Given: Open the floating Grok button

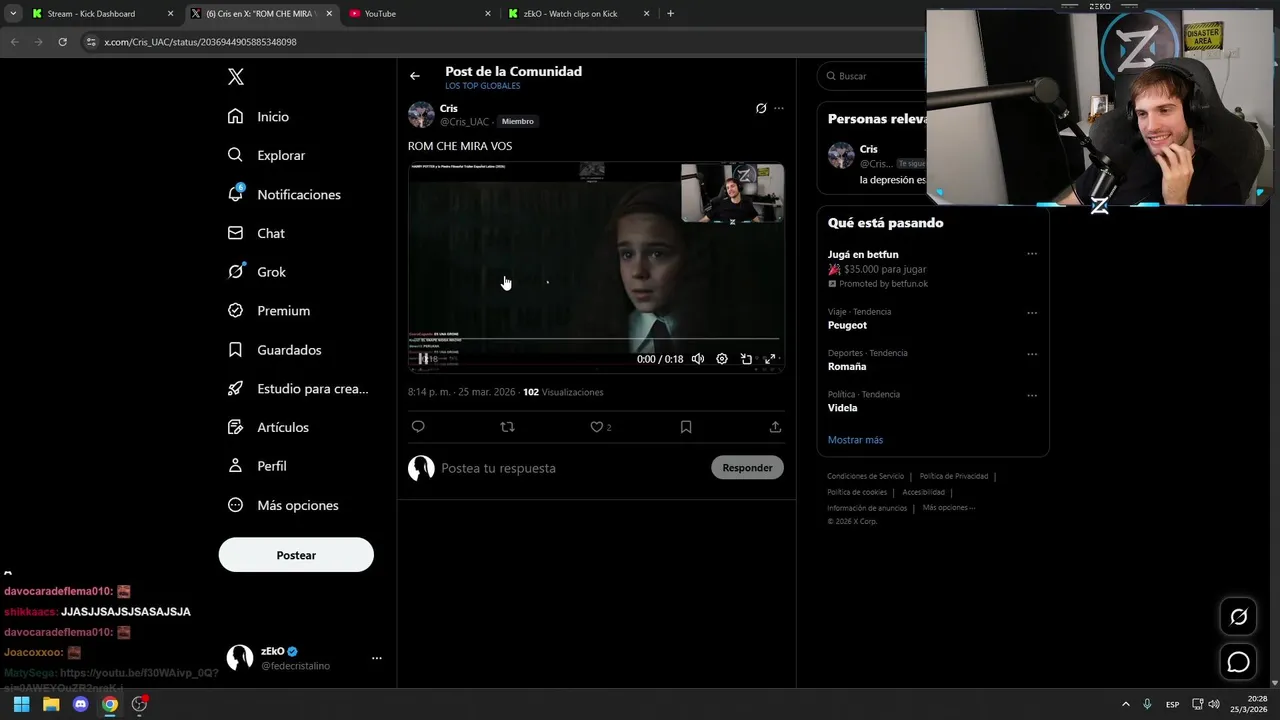Looking at the screenshot, I should pyautogui.click(x=1238, y=617).
